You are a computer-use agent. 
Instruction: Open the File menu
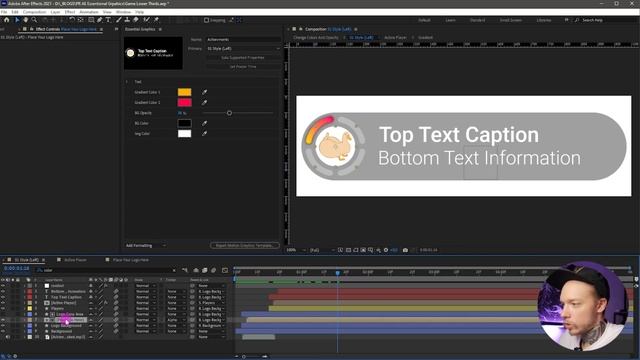tap(4, 12)
